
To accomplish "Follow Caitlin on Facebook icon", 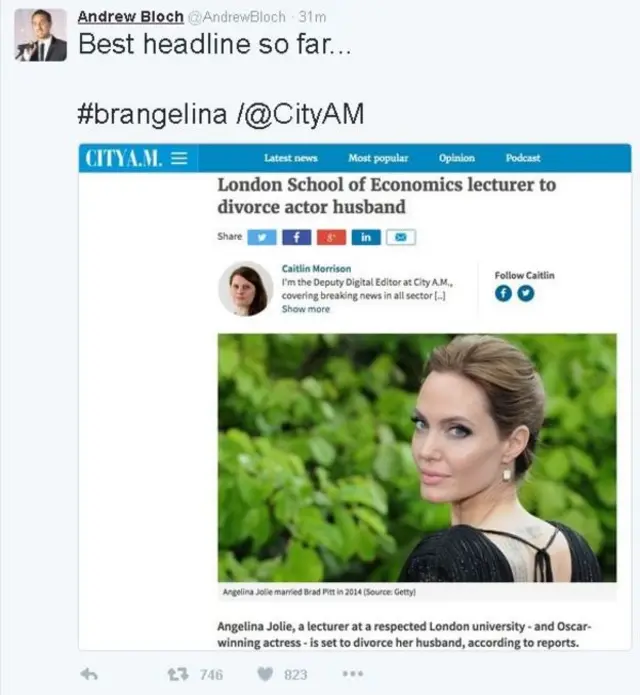I will point(503,293).
